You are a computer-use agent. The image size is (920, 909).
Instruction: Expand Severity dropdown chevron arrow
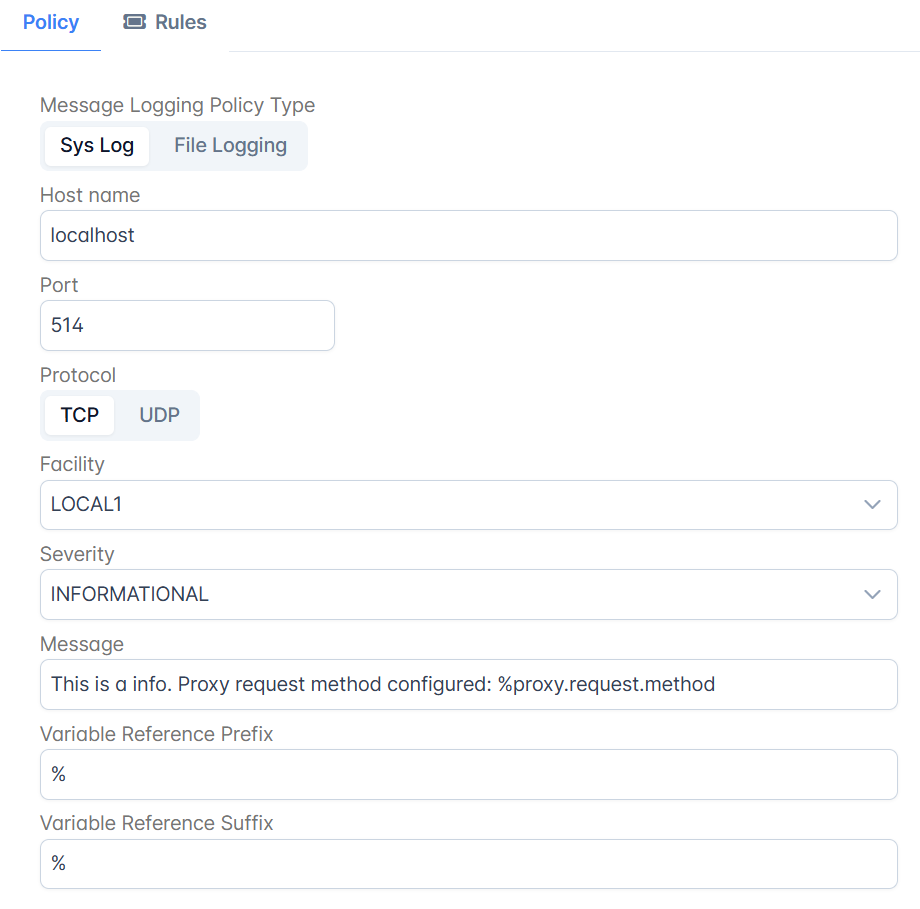click(872, 594)
